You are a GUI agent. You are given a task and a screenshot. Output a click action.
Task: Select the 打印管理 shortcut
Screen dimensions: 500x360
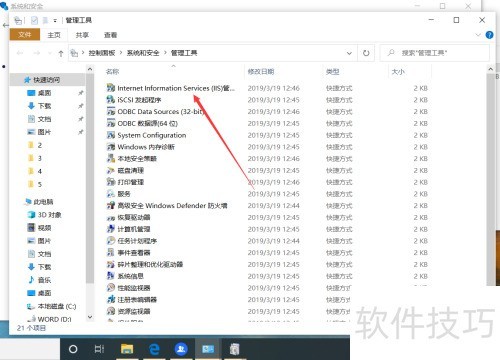point(125,182)
